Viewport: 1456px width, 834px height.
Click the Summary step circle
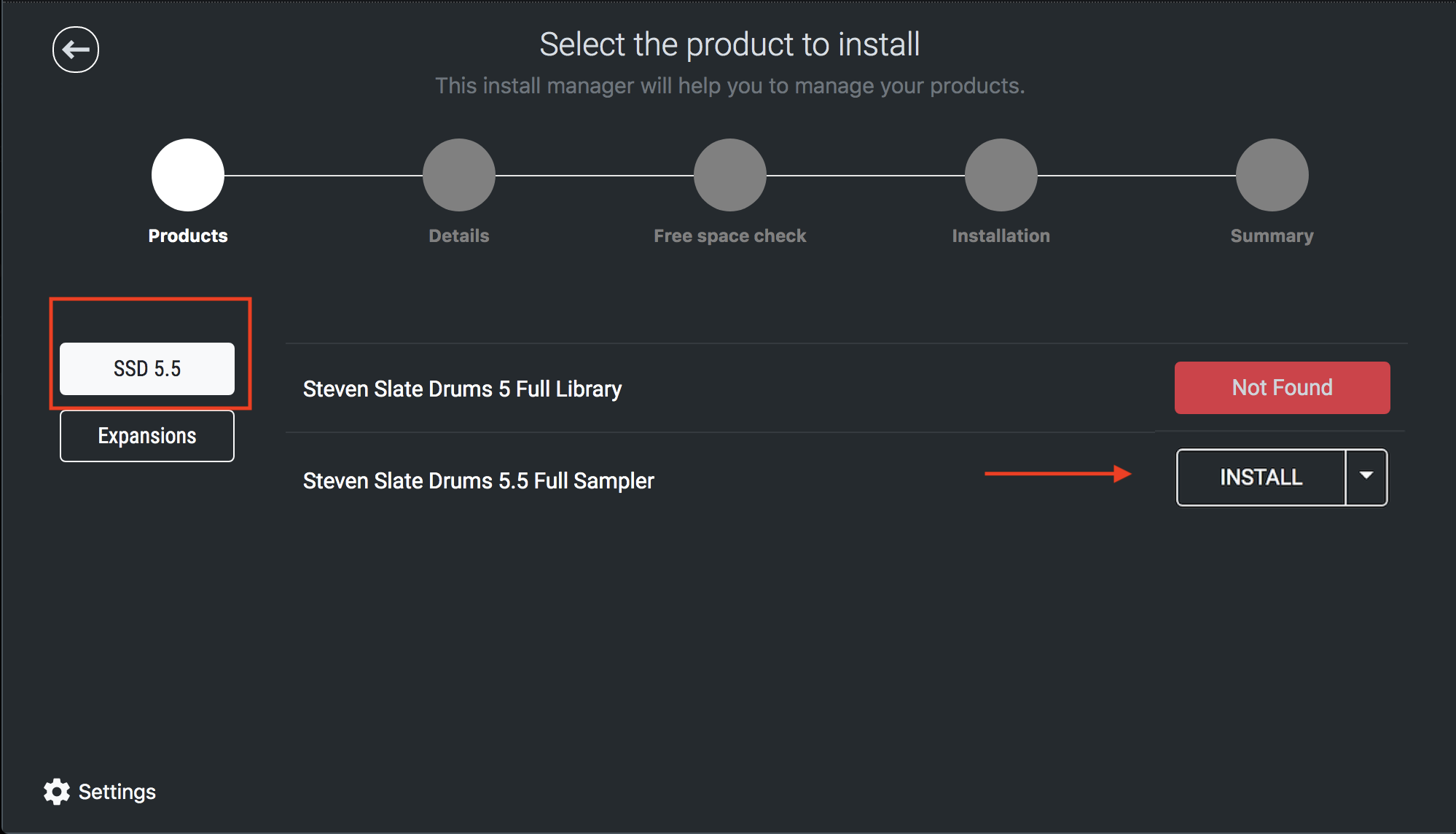coord(1272,175)
